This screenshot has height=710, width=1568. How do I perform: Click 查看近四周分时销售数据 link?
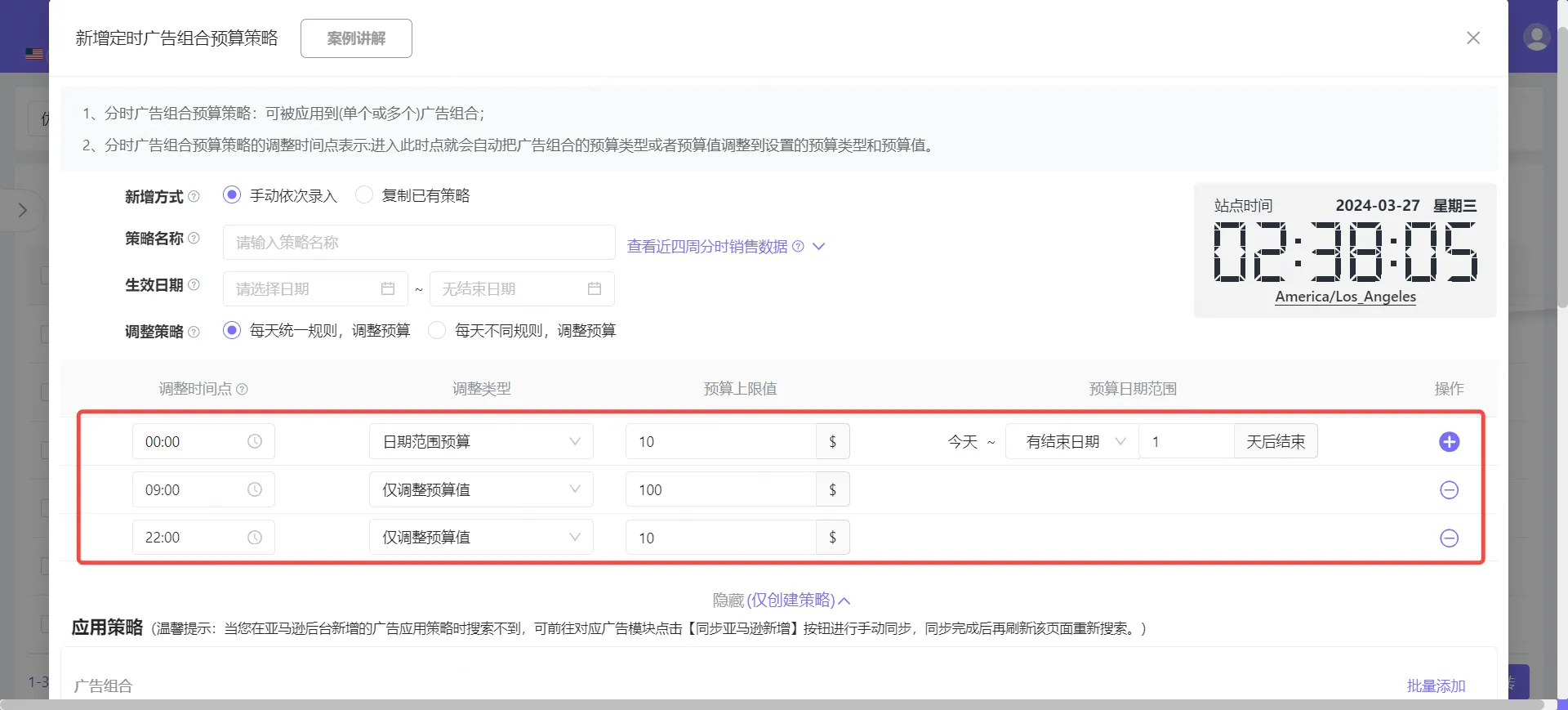[x=707, y=246]
